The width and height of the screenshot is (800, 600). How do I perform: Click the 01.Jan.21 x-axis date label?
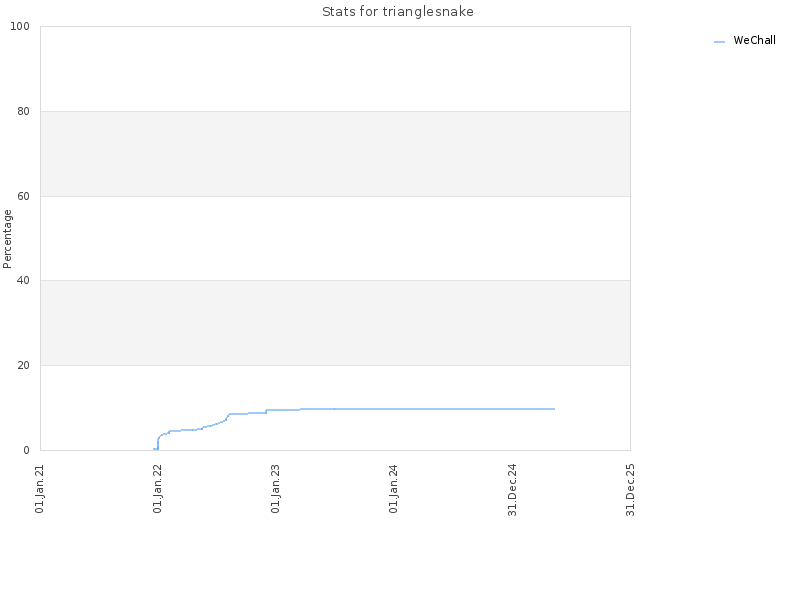(x=40, y=489)
